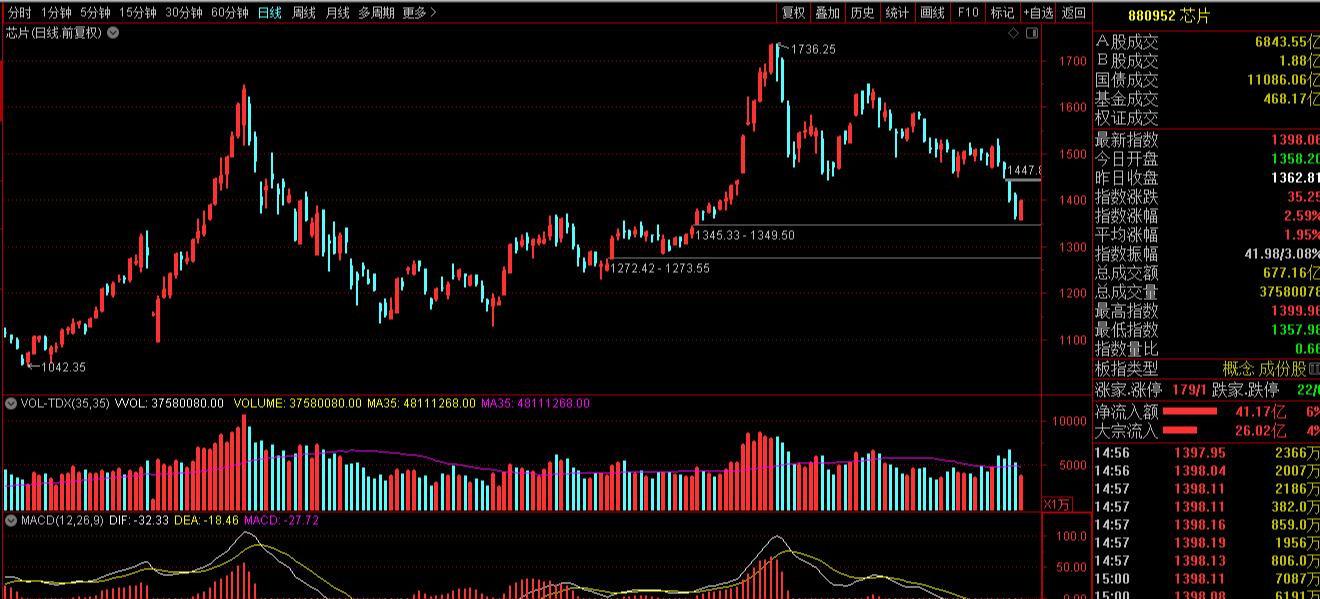Click the 基金成交 row

click(x=1207, y=99)
